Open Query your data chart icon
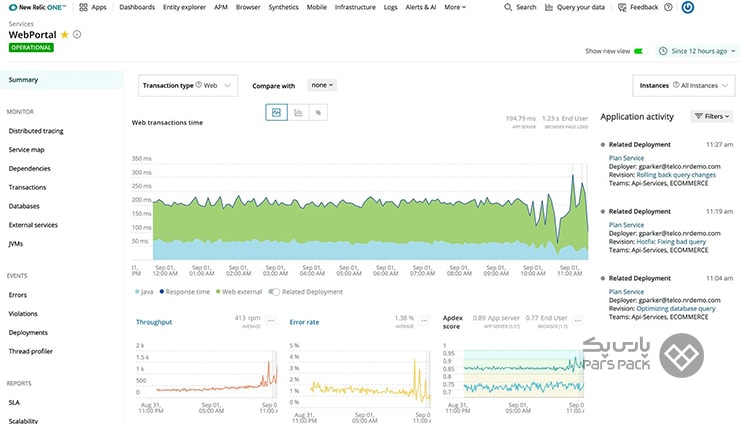The height and width of the screenshot is (424, 750). click(x=549, y=7)
